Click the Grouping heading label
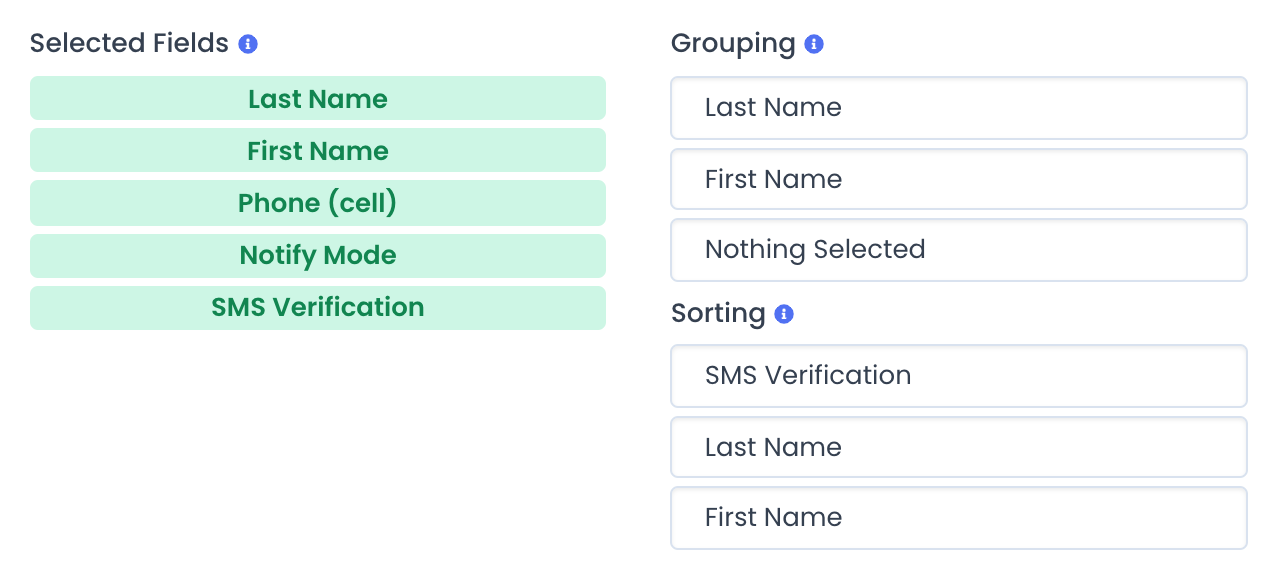This screenshot has width=1280, height=578. (733, 44)
